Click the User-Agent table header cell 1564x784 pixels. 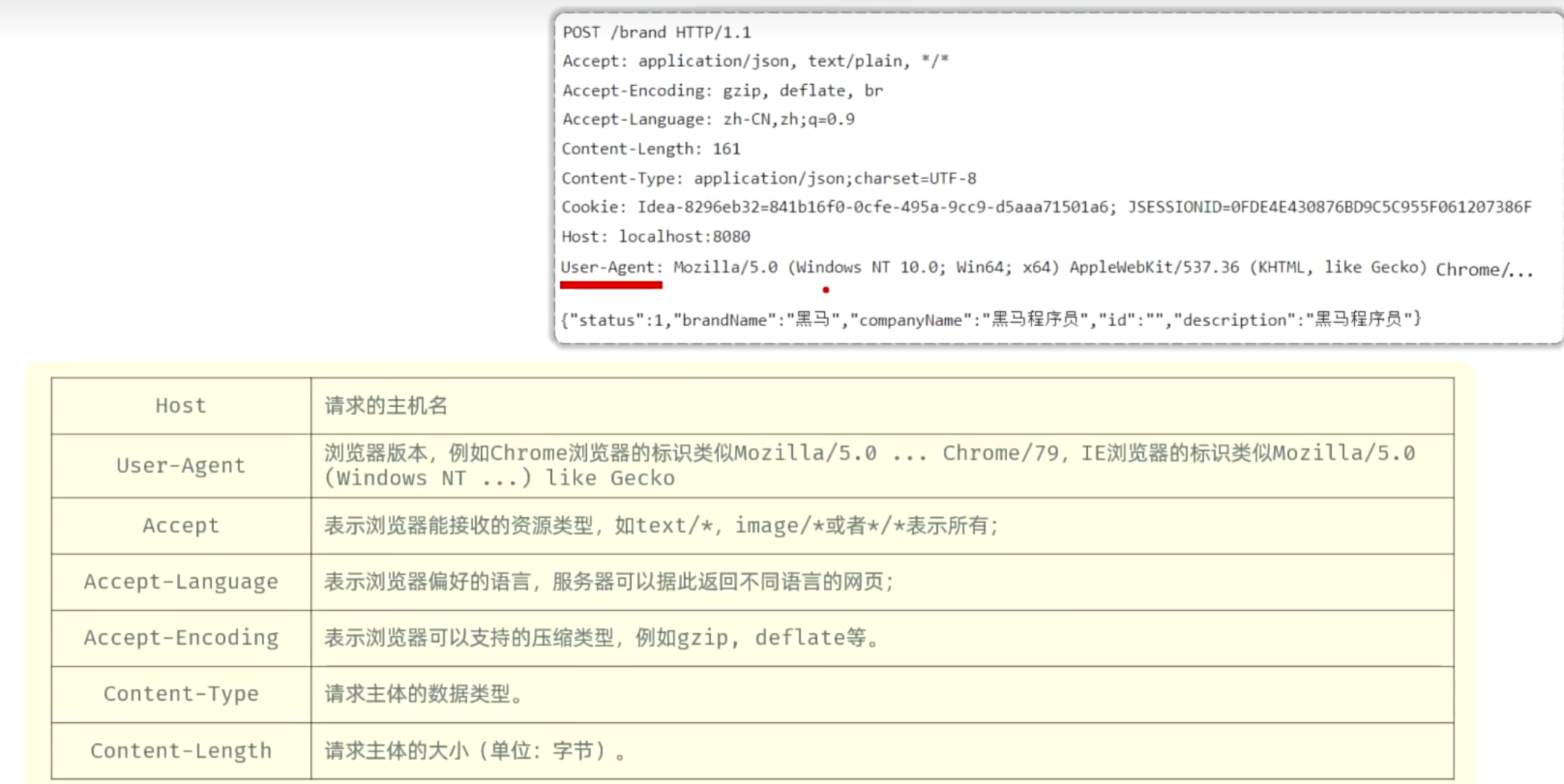tap(181, 466)
